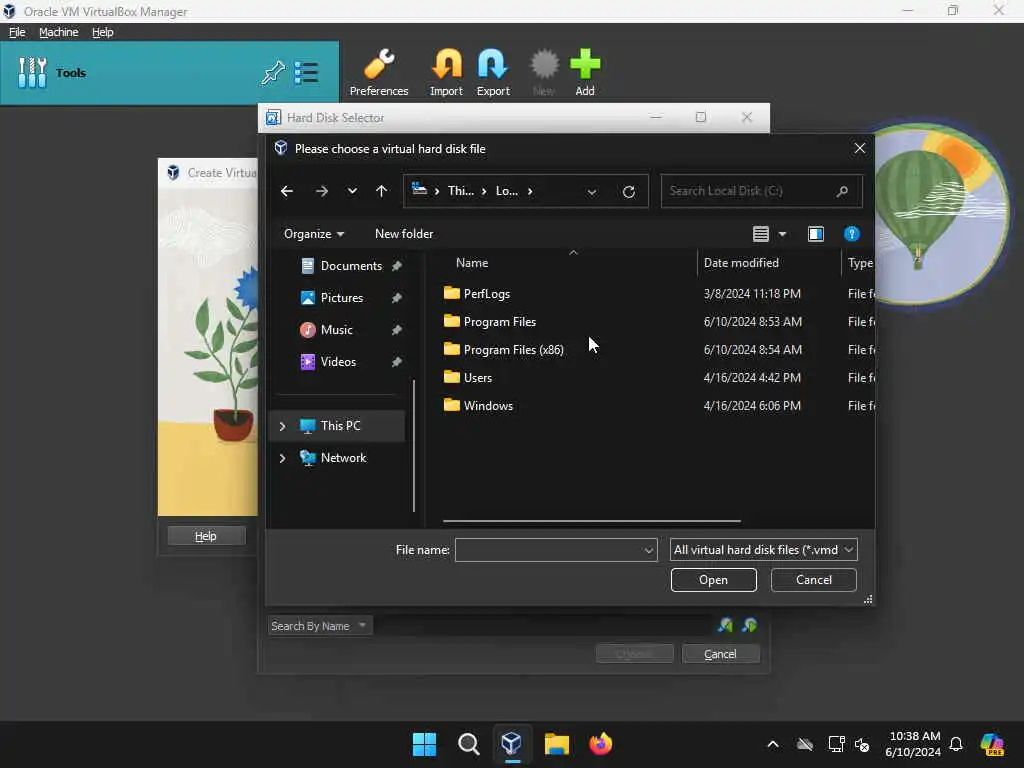Open notifications bell in system tray

[956, 744]
